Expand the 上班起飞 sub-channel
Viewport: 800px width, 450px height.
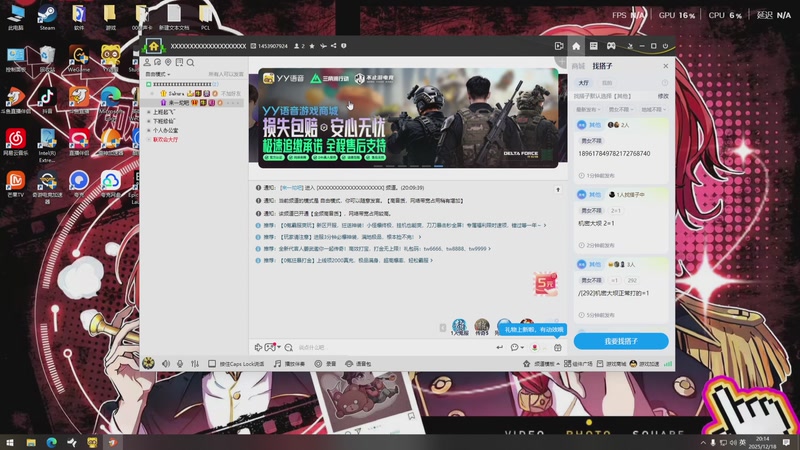(148, 112)
